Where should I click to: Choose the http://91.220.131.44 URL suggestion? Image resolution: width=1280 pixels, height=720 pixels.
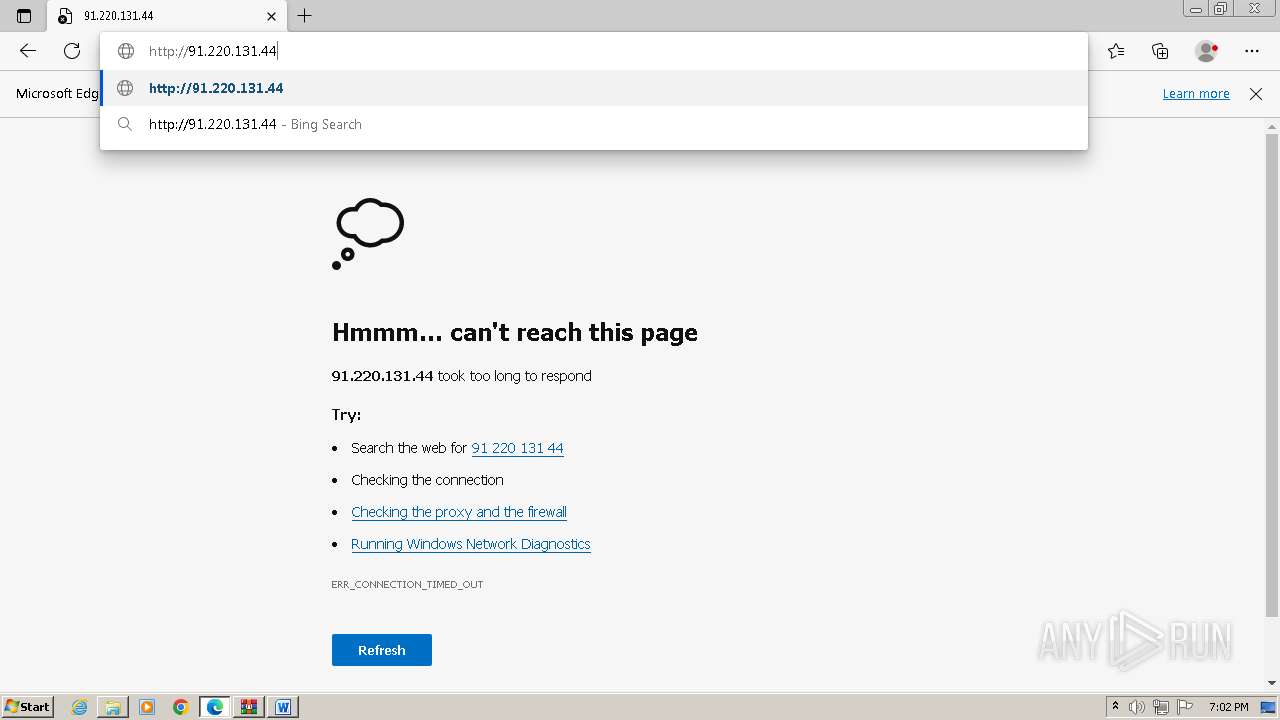coord(594,88)
